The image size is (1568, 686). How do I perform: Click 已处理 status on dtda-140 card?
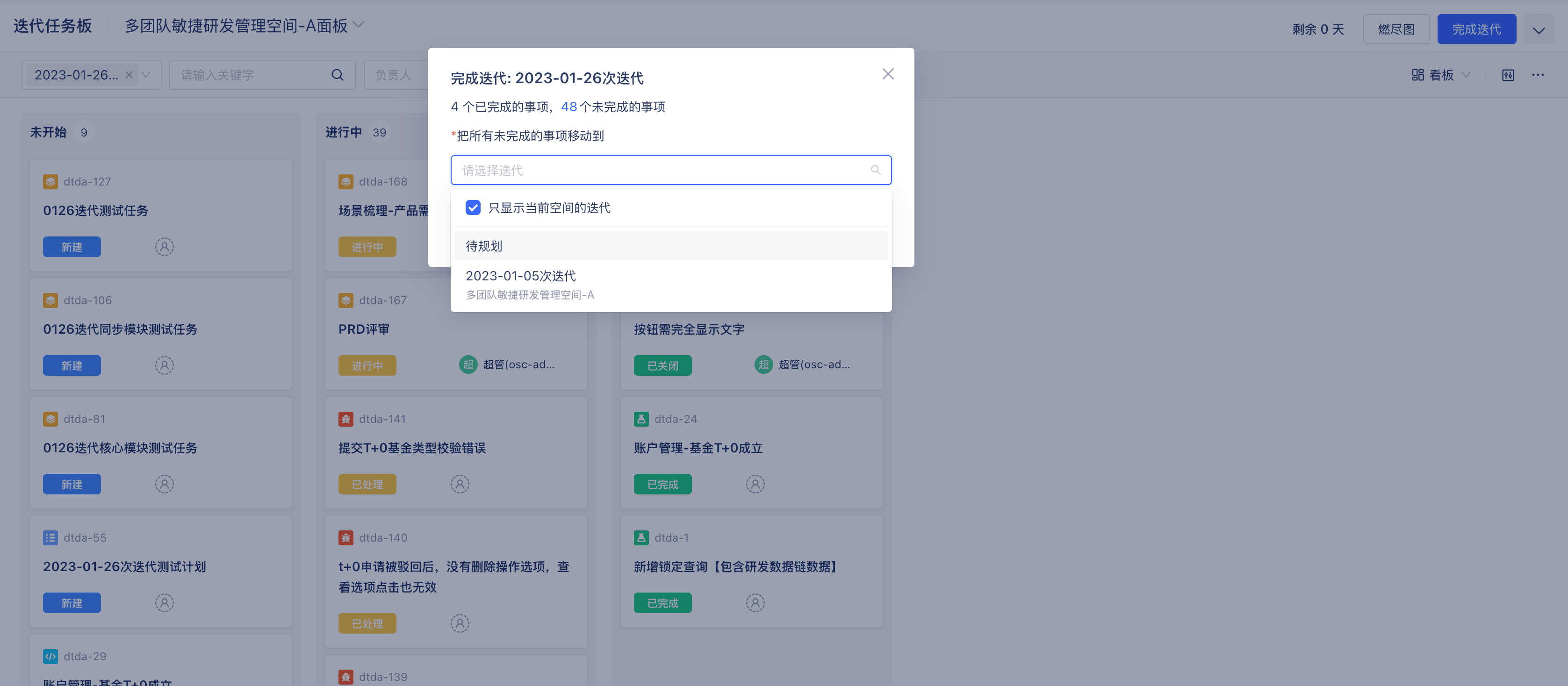pyautogui.click(x=367, y=623)
